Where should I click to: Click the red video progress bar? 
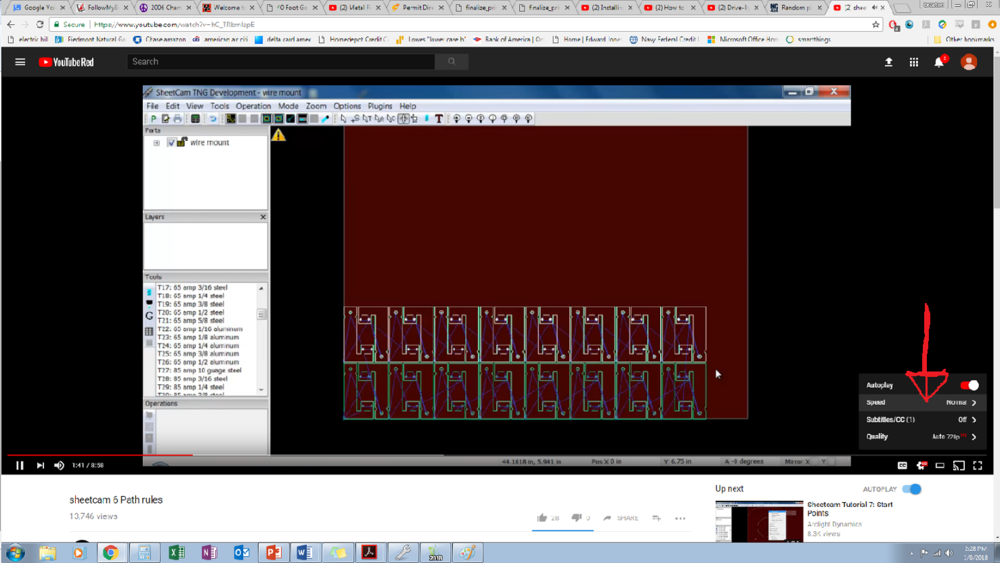click(x=100, y=455)
